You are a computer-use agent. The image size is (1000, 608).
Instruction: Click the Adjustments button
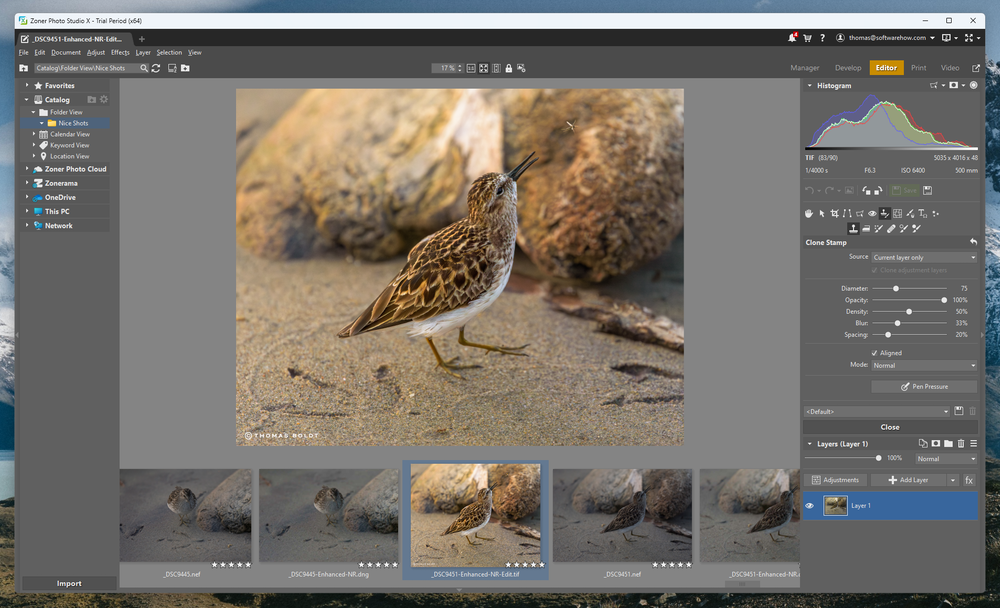point(835,480)
